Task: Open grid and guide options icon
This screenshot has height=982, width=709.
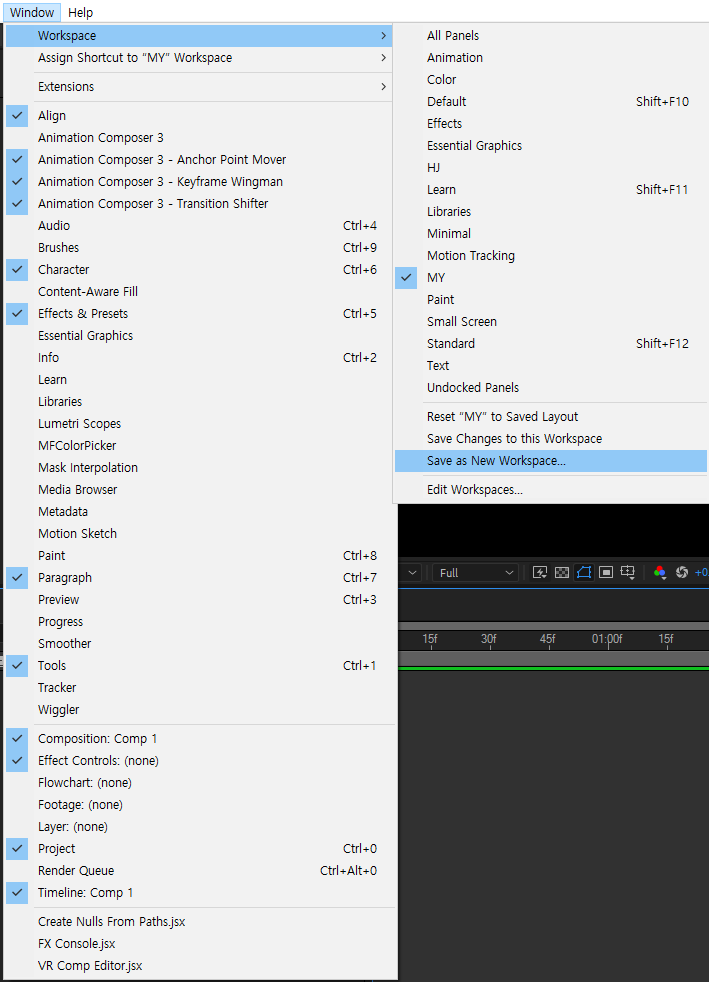Action: pos(628,572)
